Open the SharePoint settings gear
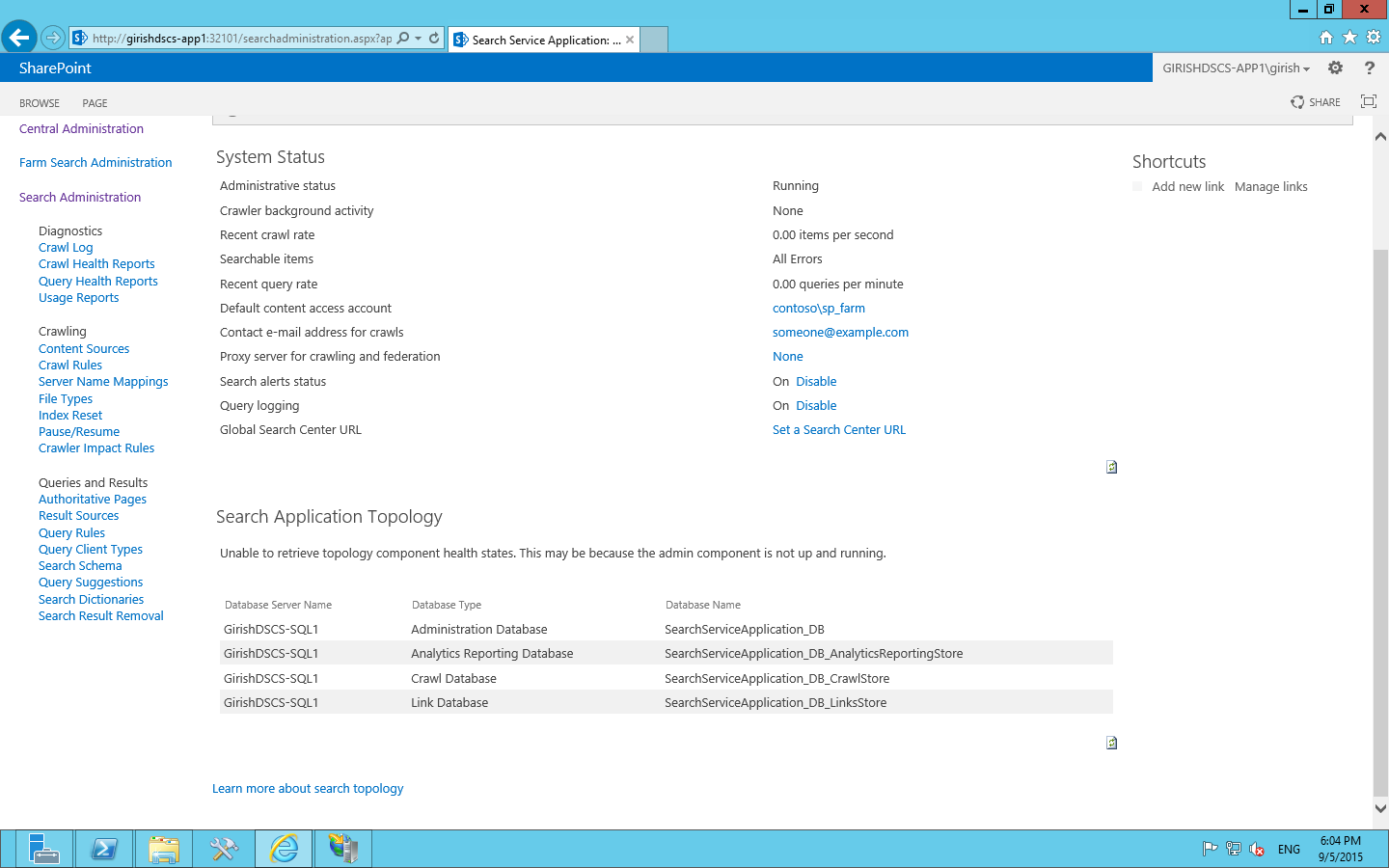The height and width of the screenshot is (868, 1389). click(x=1335, y=68)
